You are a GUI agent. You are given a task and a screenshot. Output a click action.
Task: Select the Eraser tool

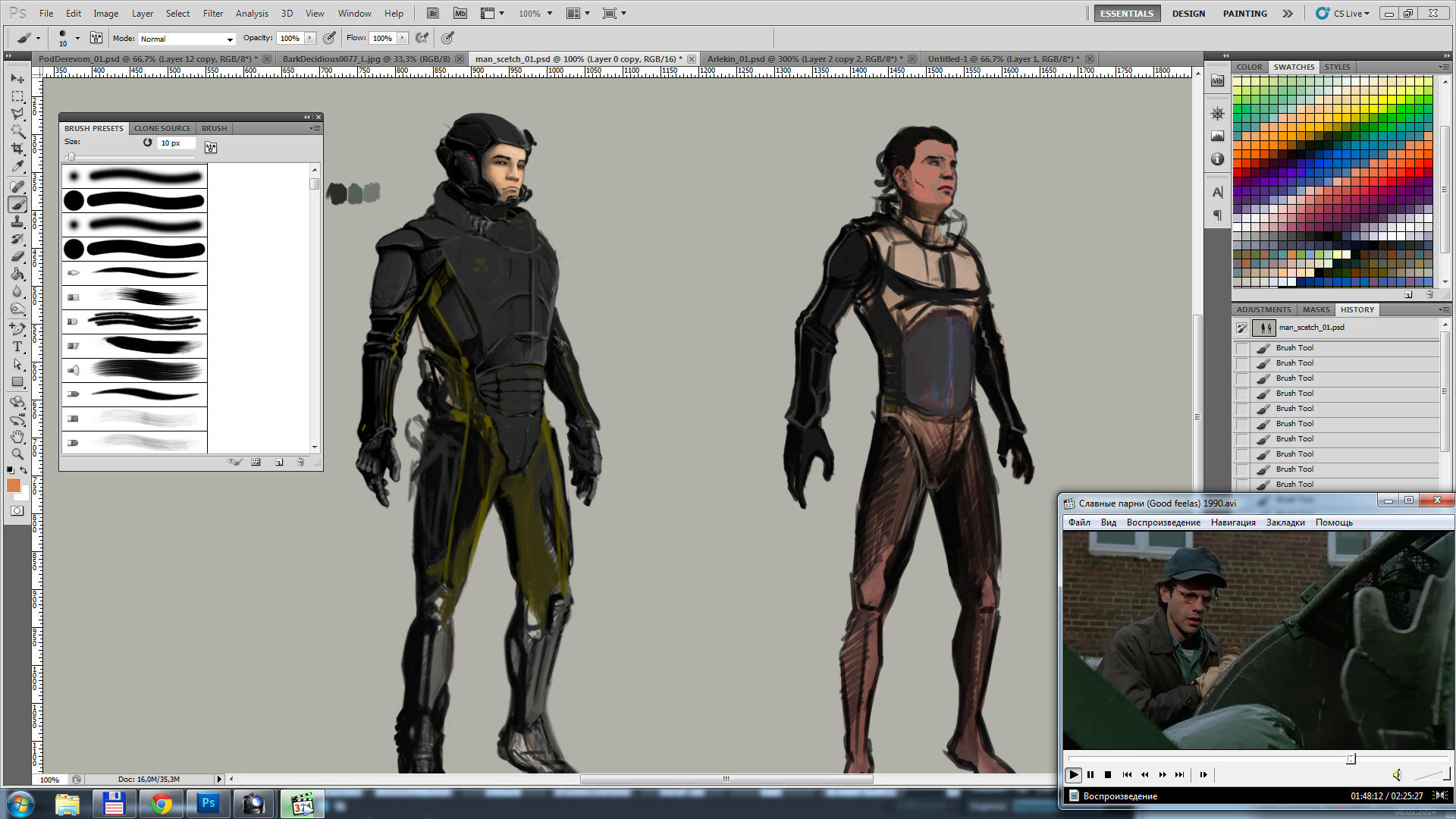17,256
